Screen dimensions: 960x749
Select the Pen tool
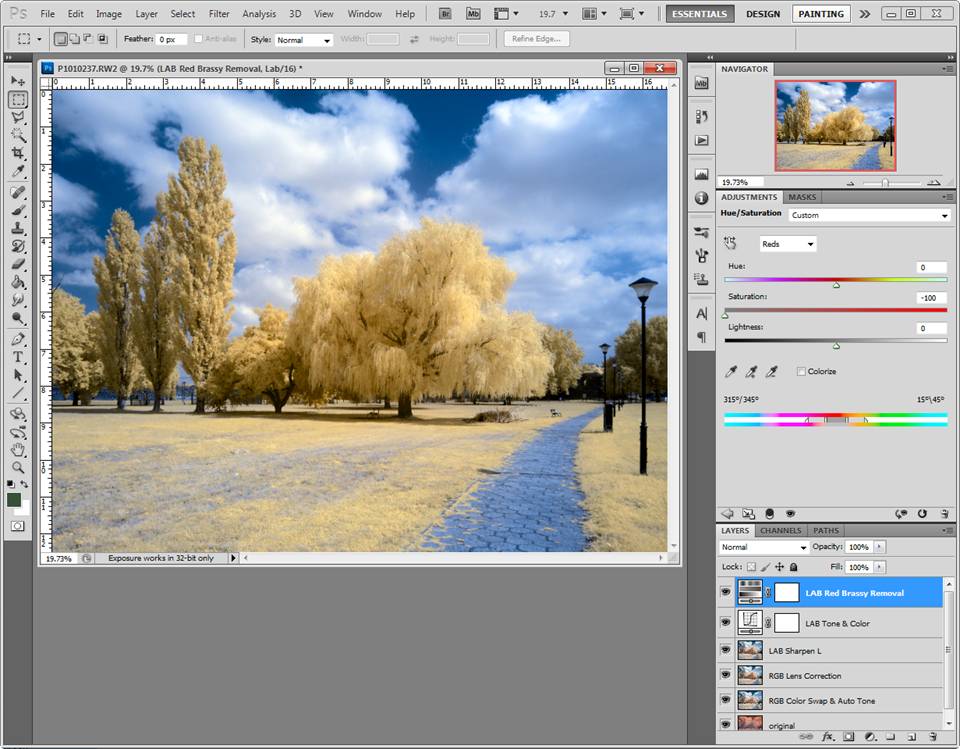click(x=18, y=339)
